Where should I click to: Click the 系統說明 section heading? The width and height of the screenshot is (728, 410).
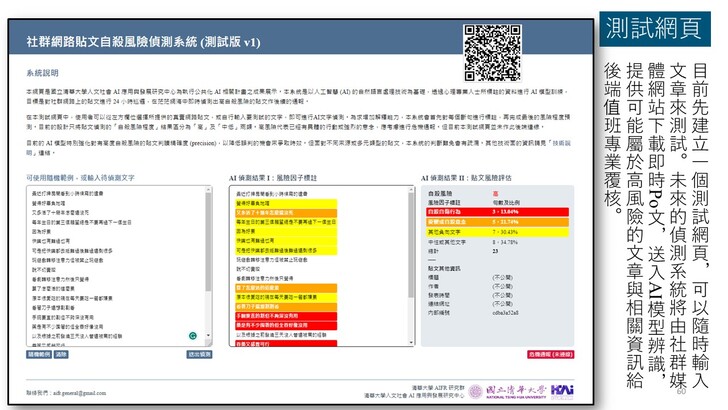[x=43, y=74]
